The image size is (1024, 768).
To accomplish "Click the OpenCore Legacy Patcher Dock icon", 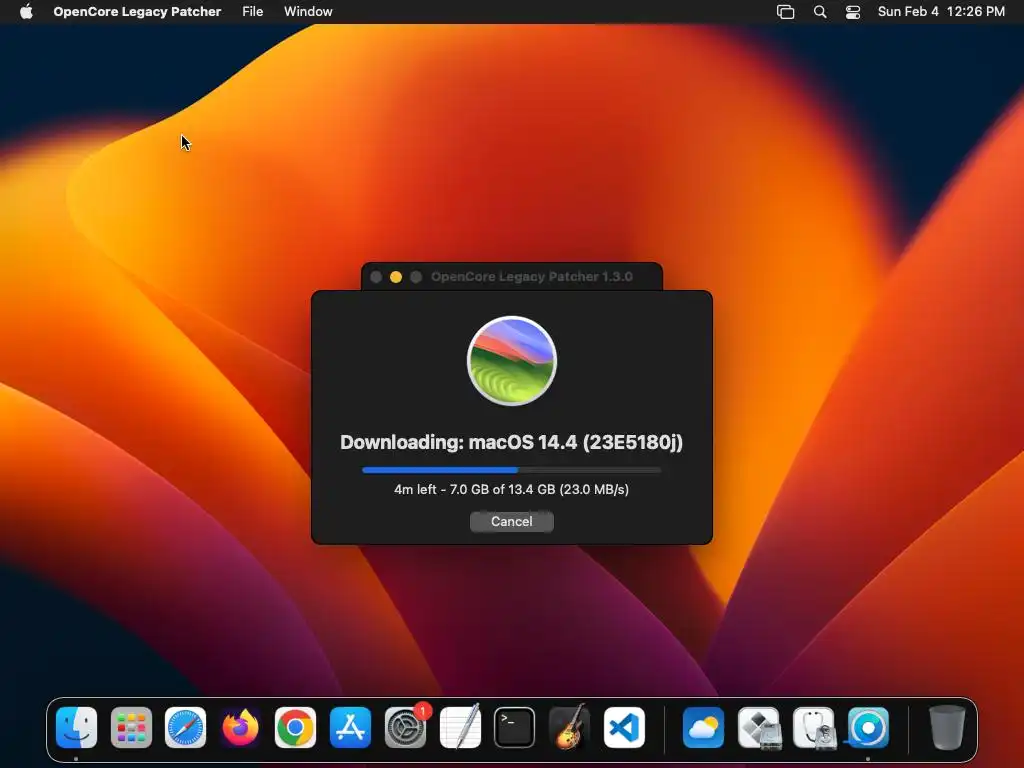I will tap(868, 728).
